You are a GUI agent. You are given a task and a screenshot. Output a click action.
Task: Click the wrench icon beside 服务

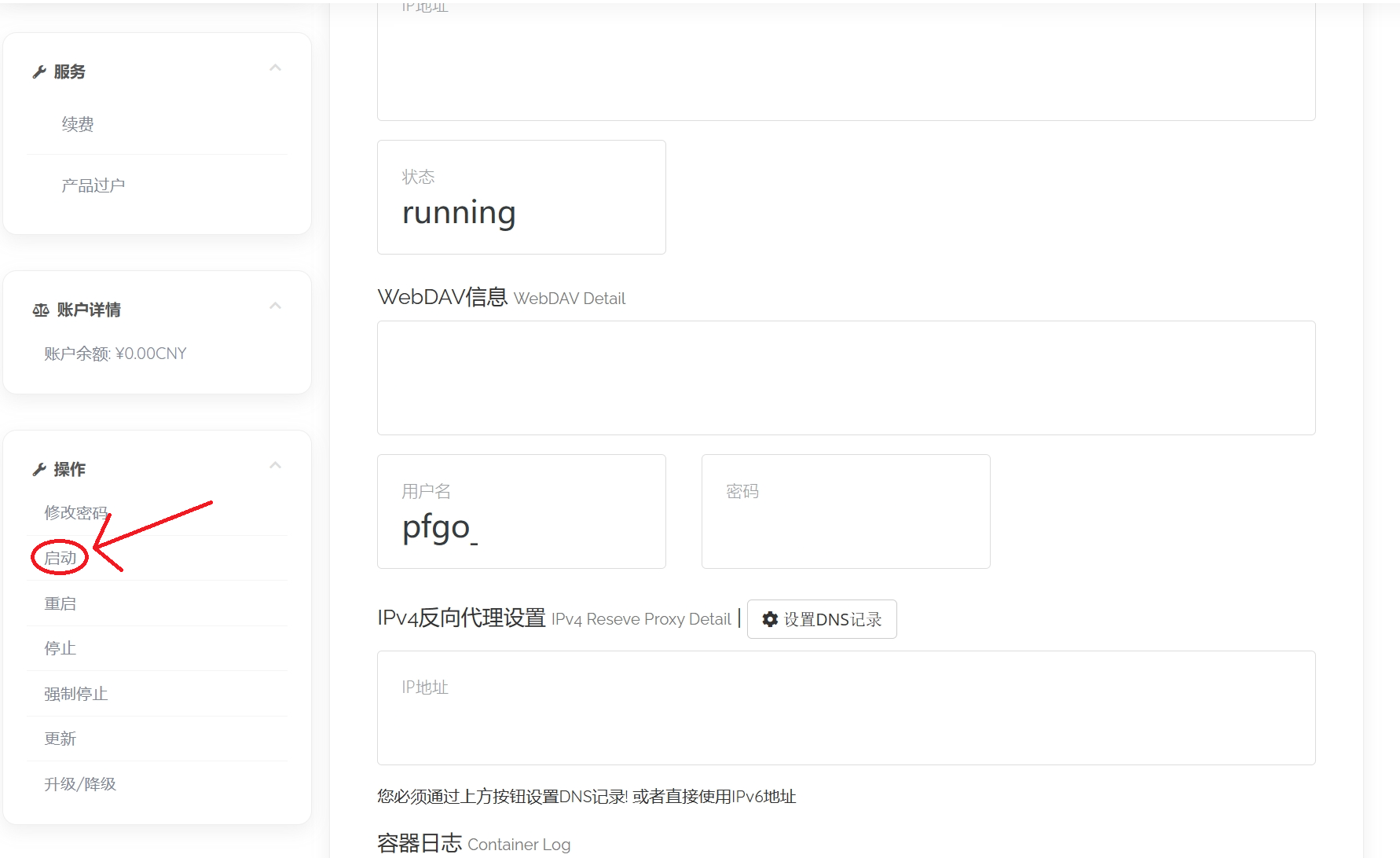click(x=39, y=72)
